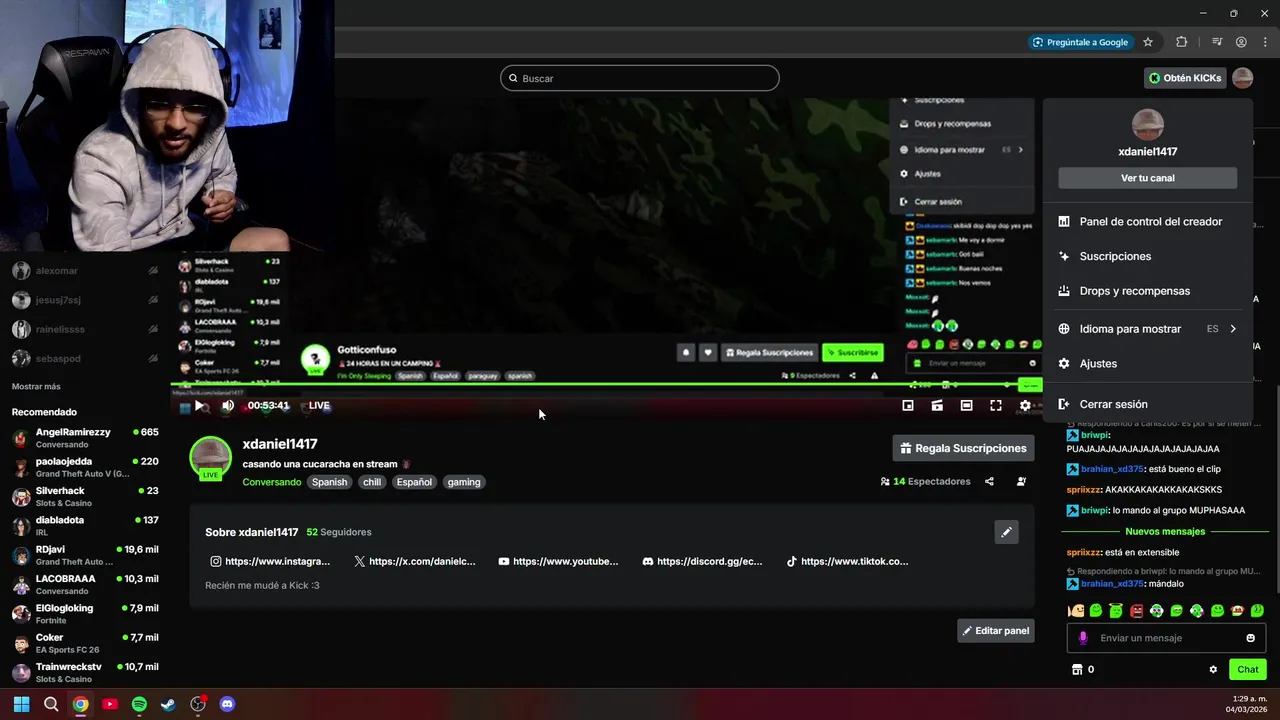Image resolution: width=1280 pixels, height=720 pixels.
Task: Open the YouTube link in About panel
Action: pyautogui.click(x=558, y=561)
